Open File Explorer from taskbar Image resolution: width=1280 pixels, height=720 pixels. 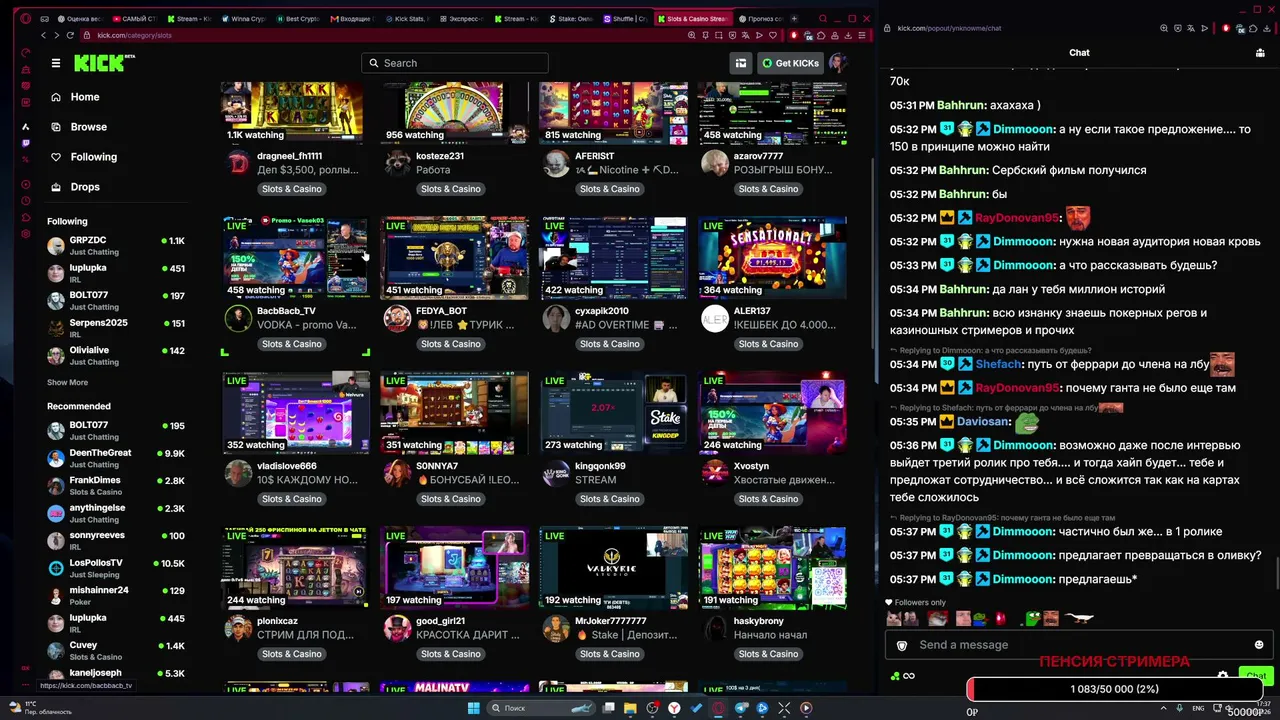click(631, 708)
